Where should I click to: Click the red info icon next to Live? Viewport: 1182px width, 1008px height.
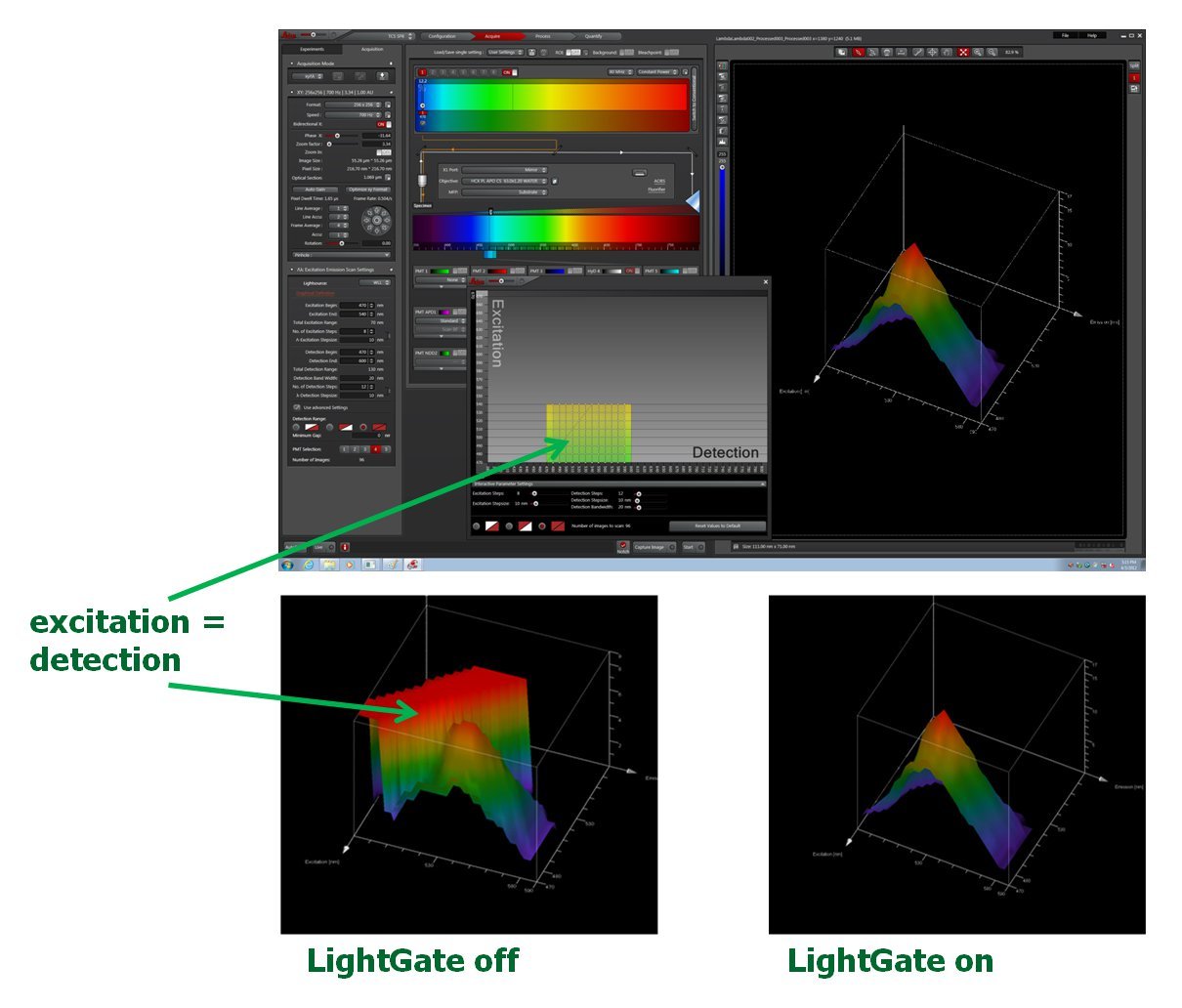(x=344, y=547)
